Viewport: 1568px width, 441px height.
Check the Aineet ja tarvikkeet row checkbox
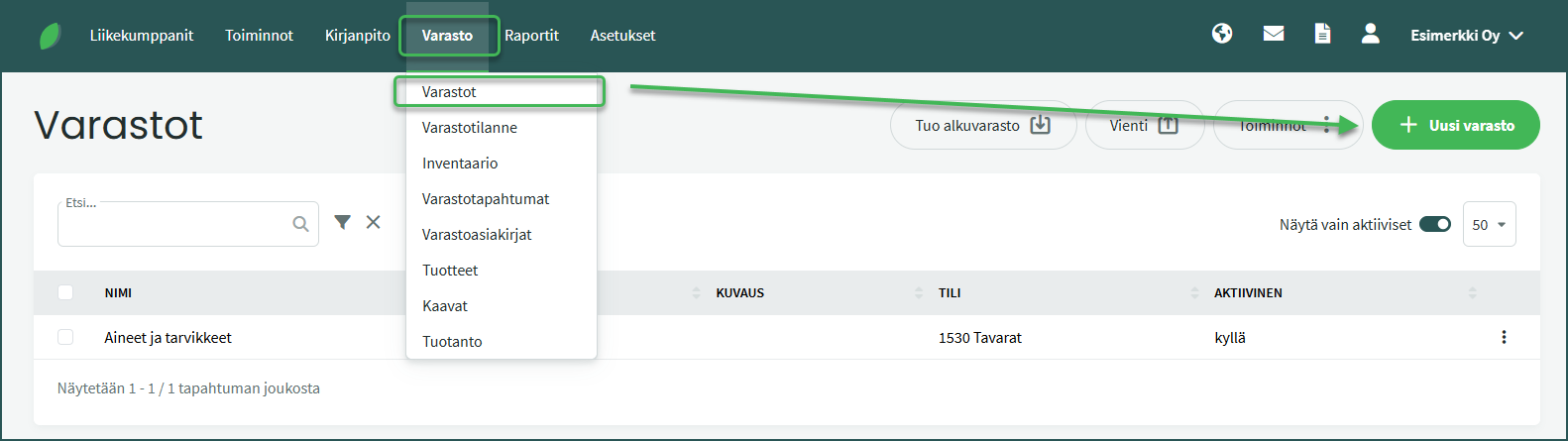[x=65, y=337]
